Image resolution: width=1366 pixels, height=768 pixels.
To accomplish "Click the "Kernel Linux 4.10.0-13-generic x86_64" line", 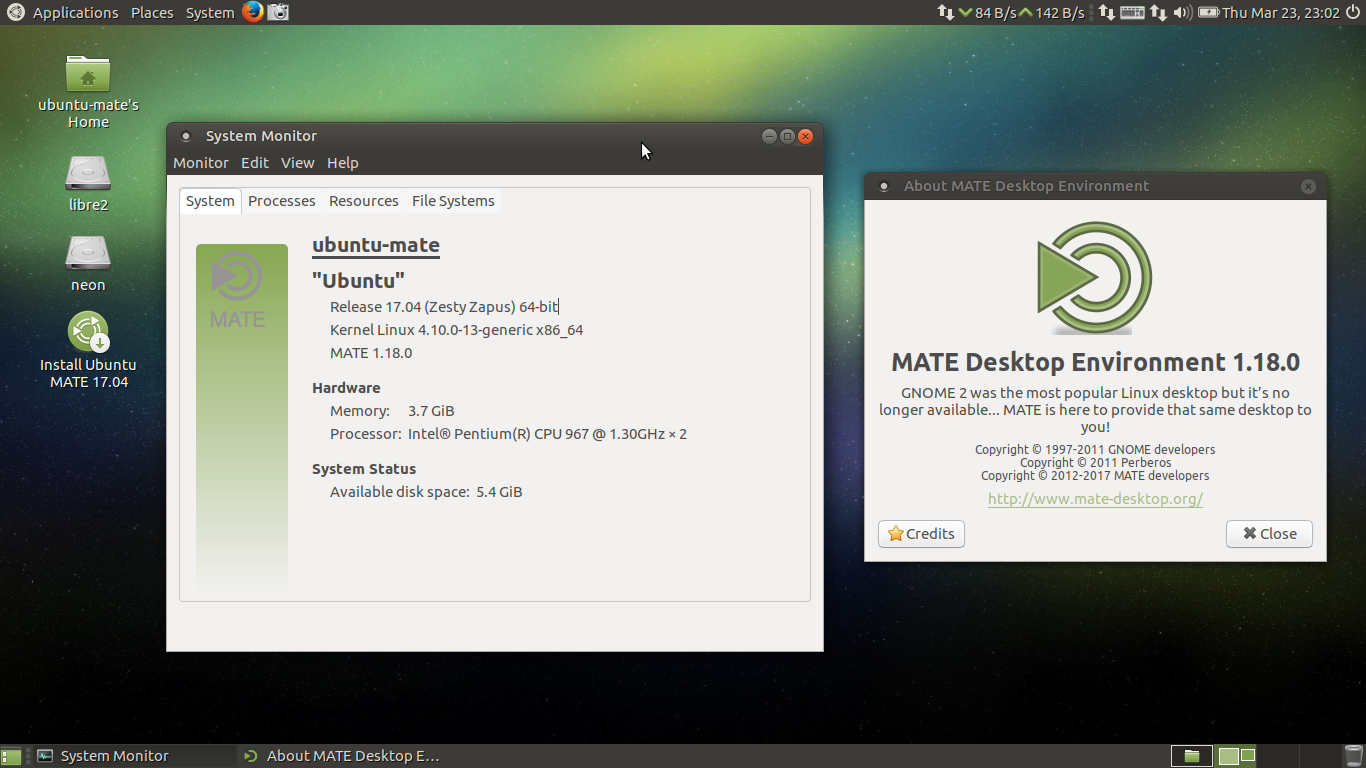I will (x=456, y=330).
